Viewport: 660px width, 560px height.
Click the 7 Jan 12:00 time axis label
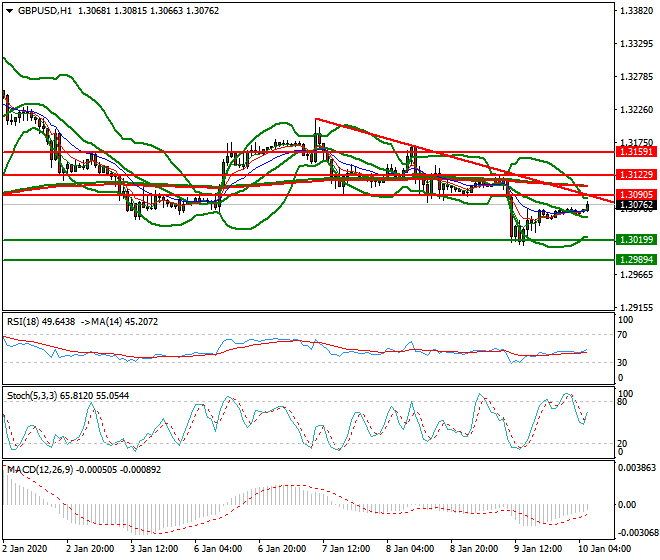coord(346,549)
